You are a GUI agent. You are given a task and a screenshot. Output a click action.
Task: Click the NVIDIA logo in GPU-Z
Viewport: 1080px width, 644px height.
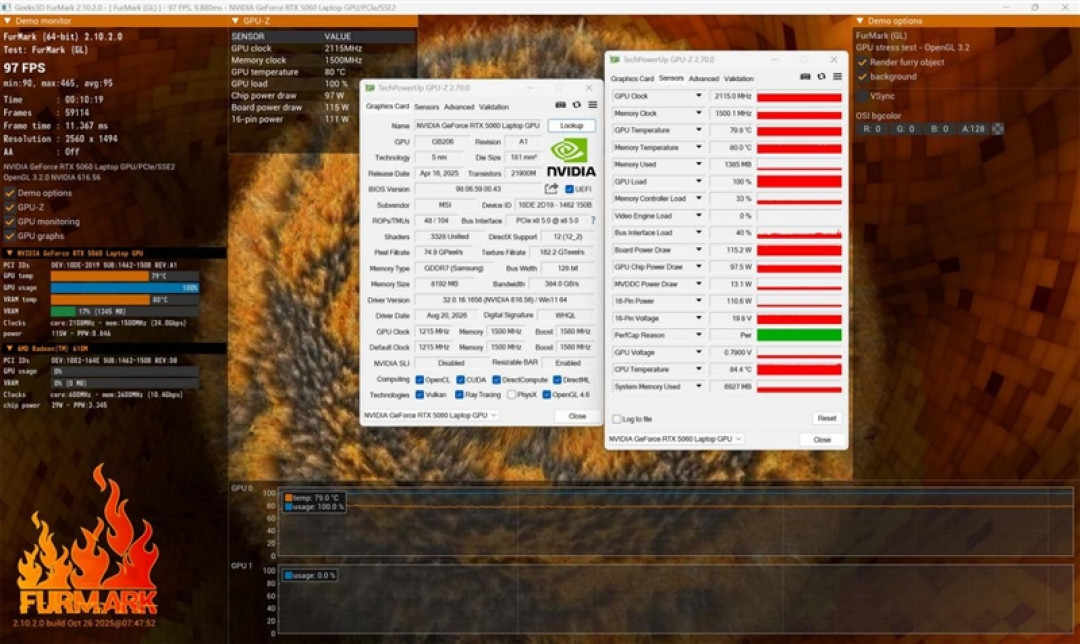571,158
